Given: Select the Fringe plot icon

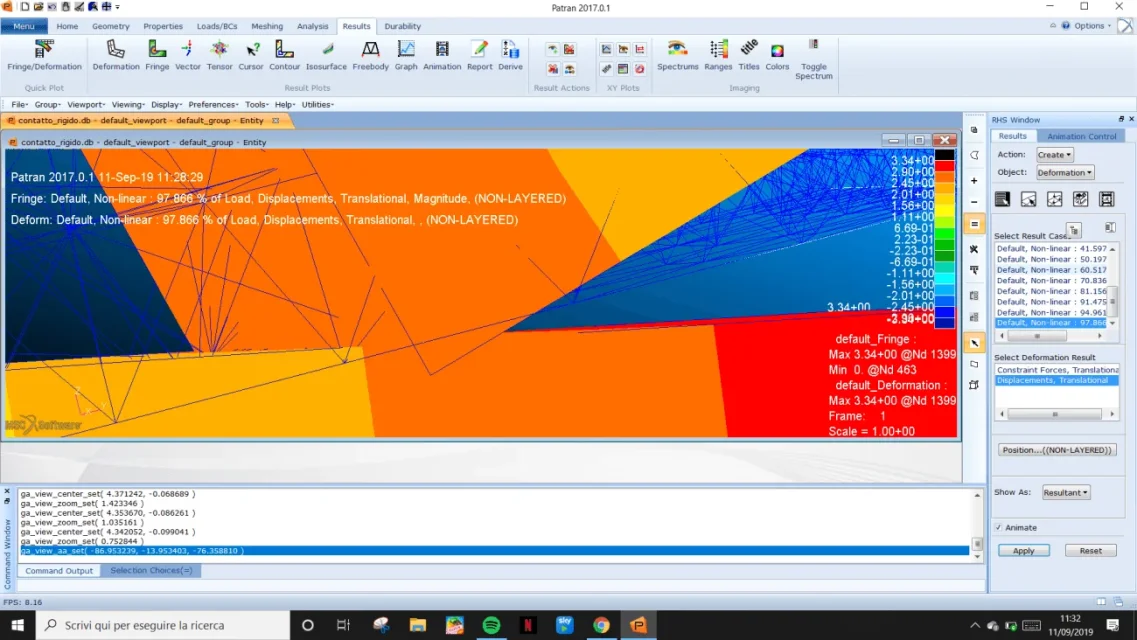Looking at the screenshot, I should point(157,56).
